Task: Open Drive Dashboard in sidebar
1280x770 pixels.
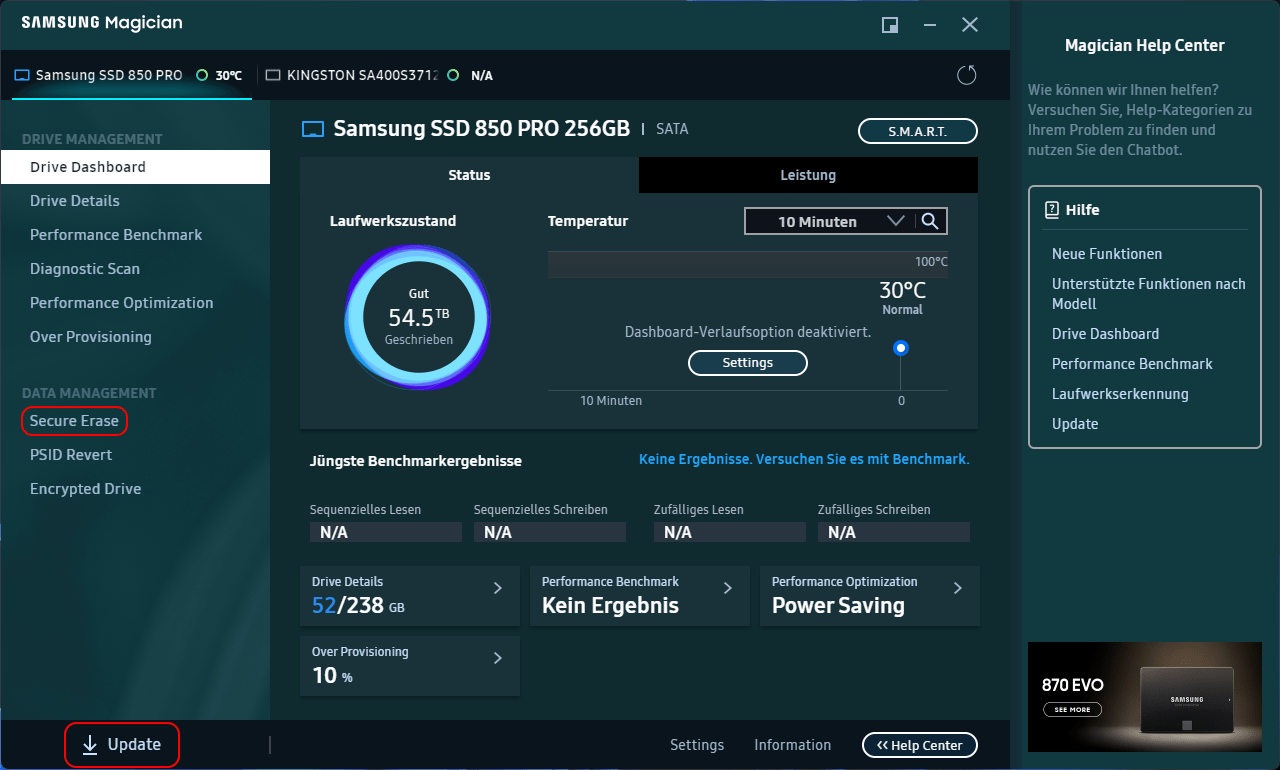Action: click(x=135, y=167)
